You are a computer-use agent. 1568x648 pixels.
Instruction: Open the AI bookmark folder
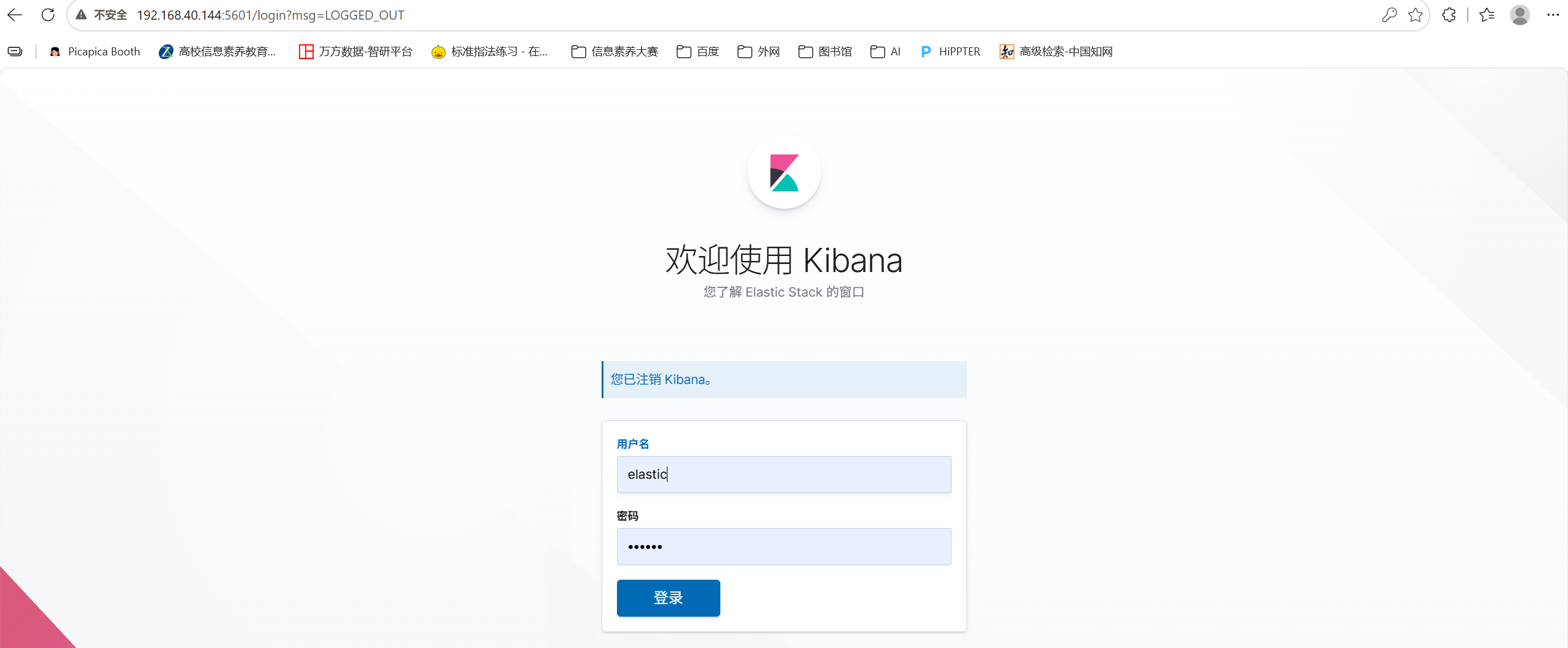(x=885, y=52)
